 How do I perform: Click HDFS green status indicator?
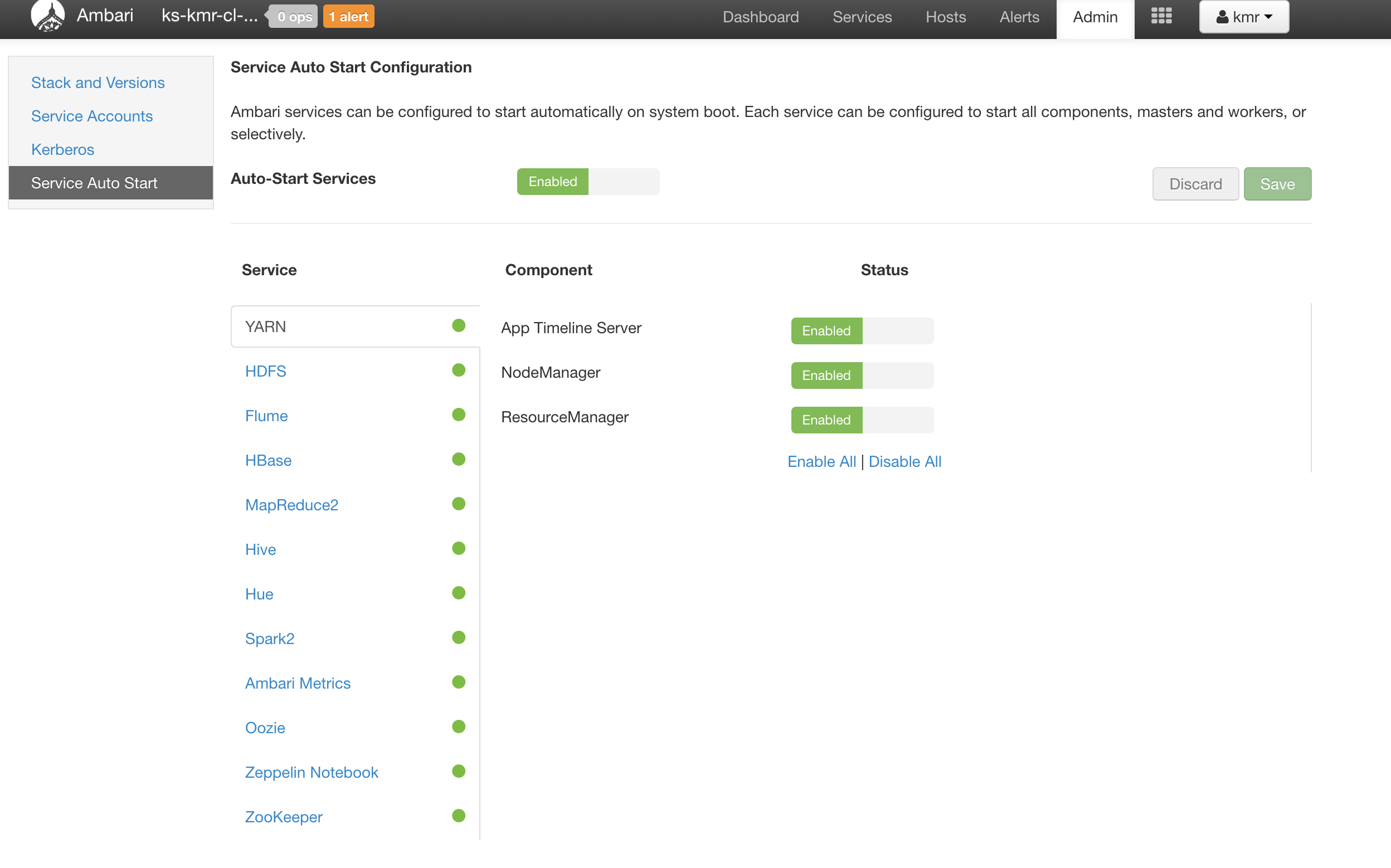click(458, 370)
